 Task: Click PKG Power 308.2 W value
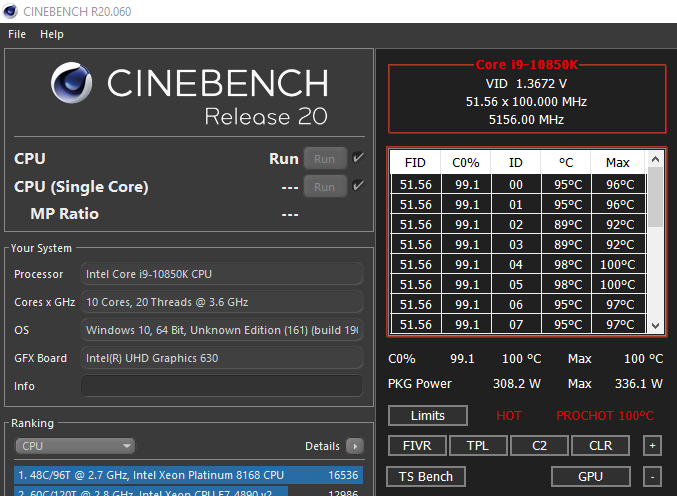pos(517,384)
